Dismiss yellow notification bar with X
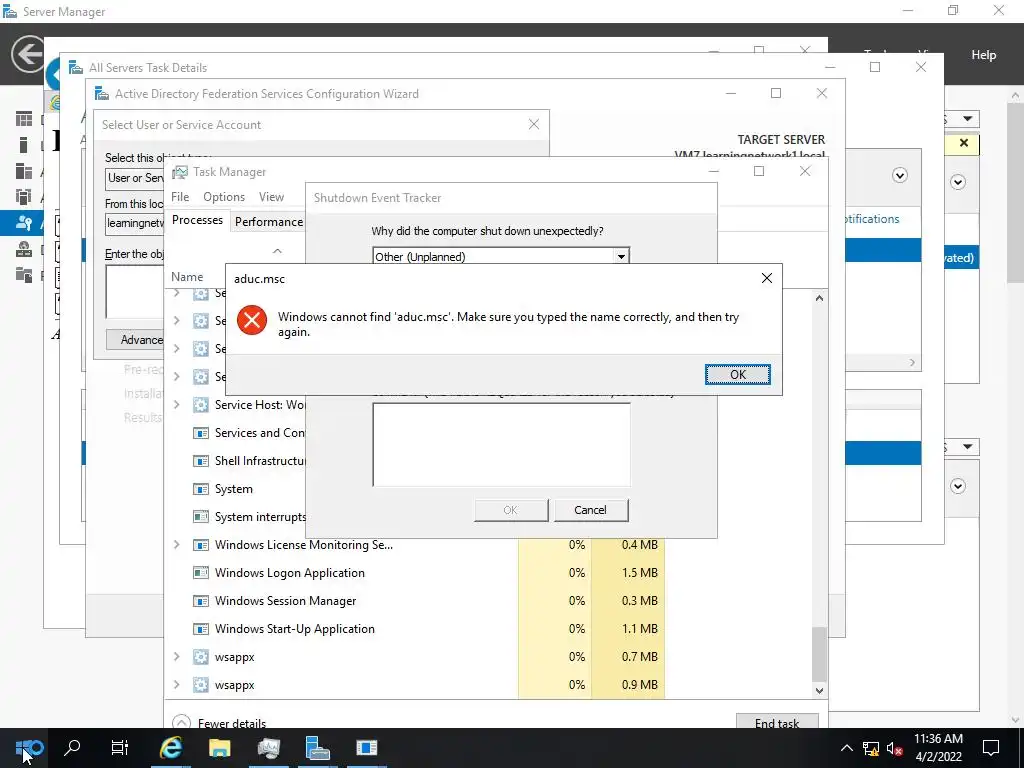 coord(964,143)
